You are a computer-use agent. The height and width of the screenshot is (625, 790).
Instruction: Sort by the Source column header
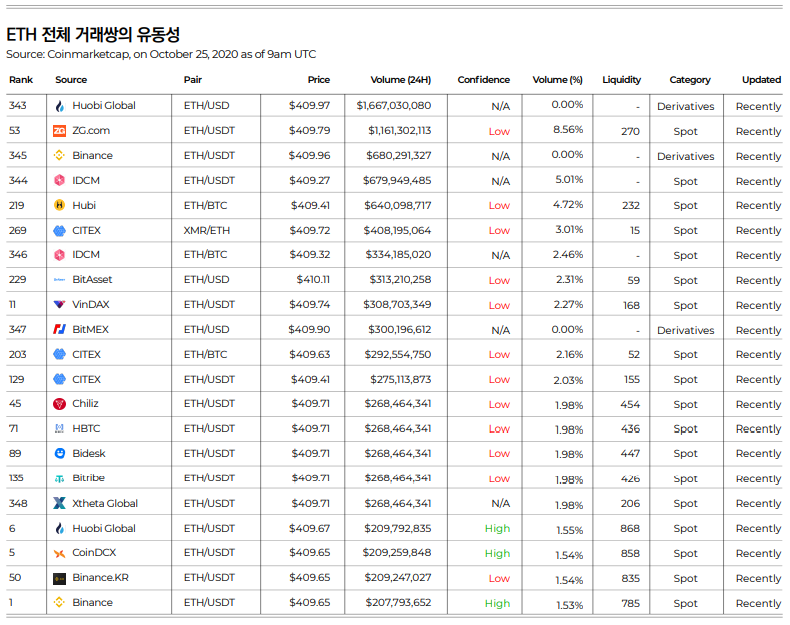point(71,80)
